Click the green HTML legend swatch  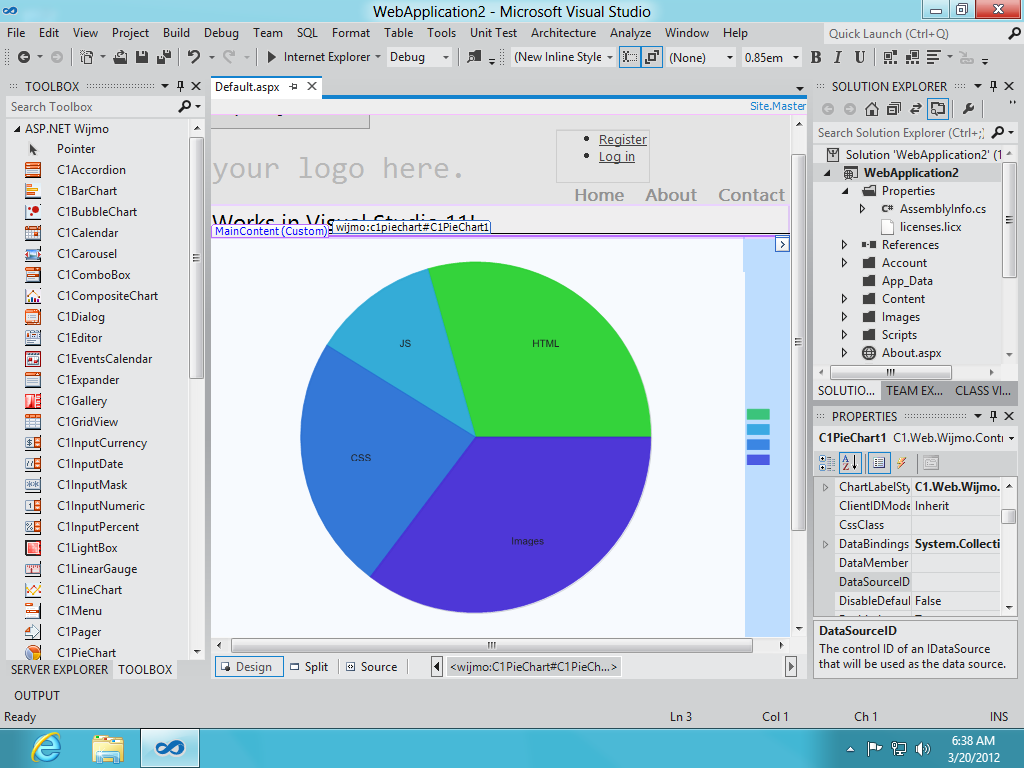click(x=758, y=414)
